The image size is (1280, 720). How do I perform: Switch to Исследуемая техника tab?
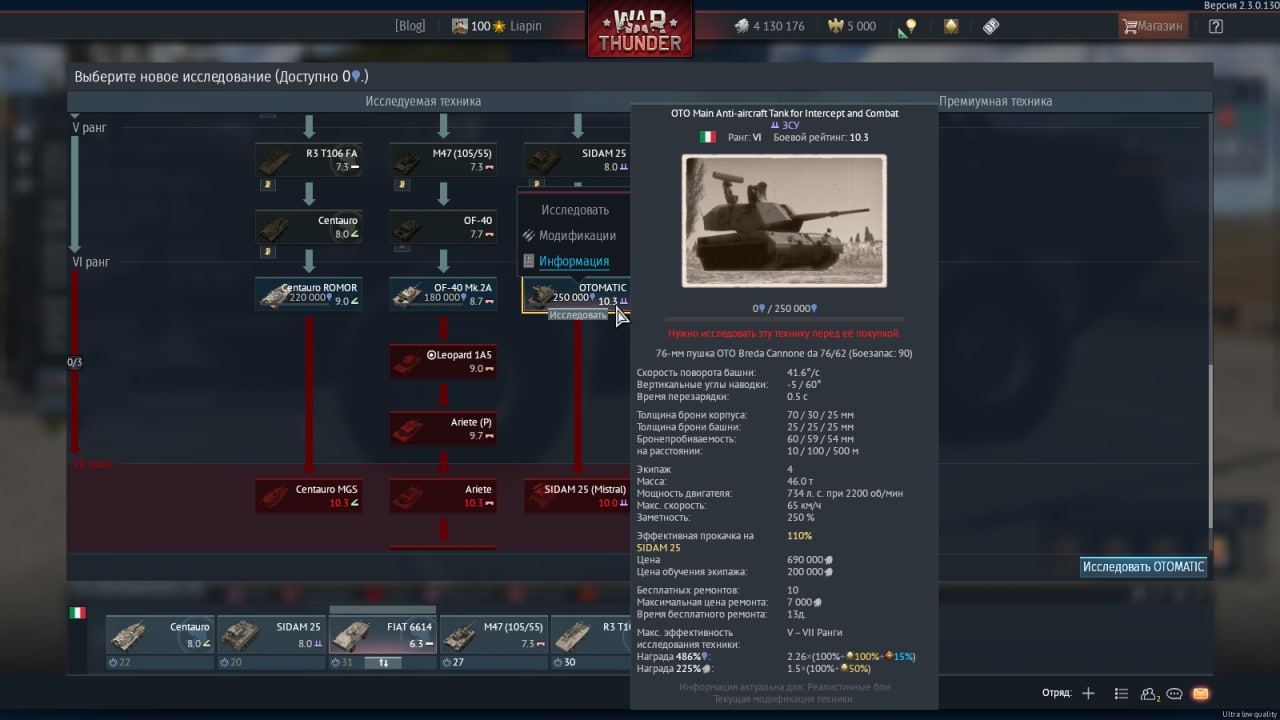click(423, 101)
